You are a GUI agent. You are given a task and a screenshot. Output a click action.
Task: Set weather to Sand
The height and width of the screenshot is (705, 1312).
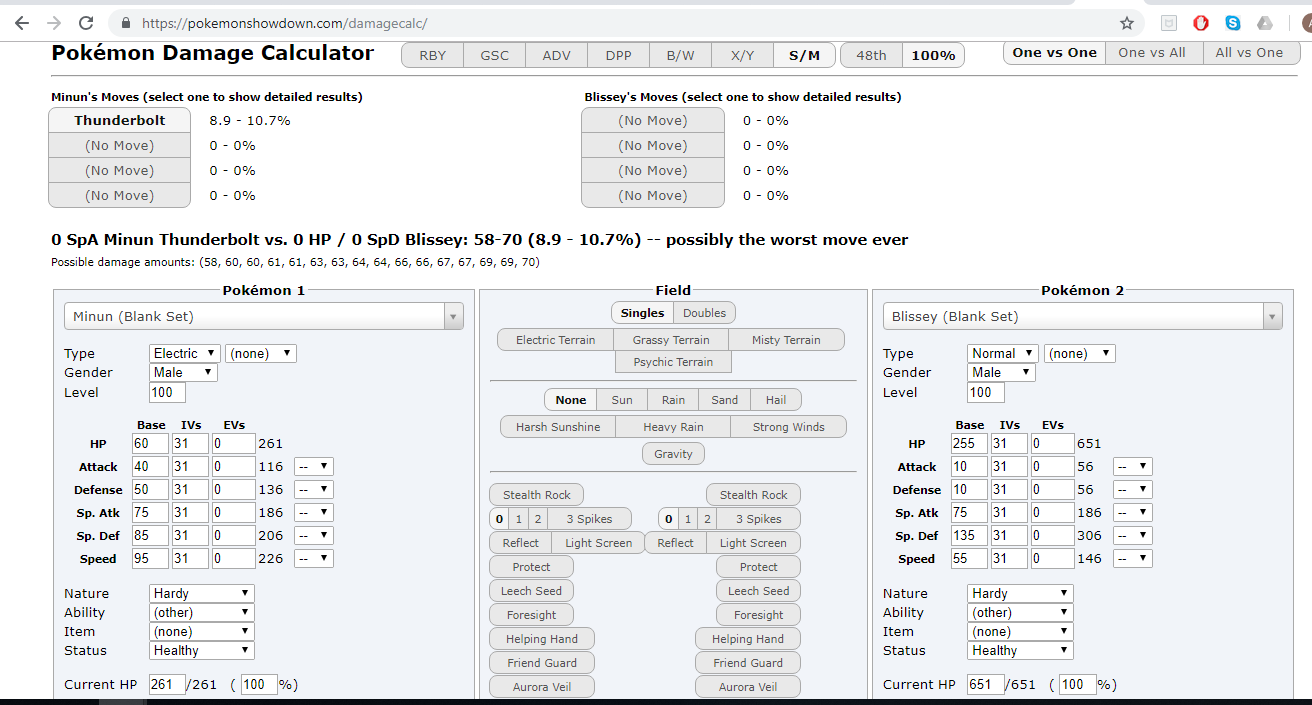725,400
